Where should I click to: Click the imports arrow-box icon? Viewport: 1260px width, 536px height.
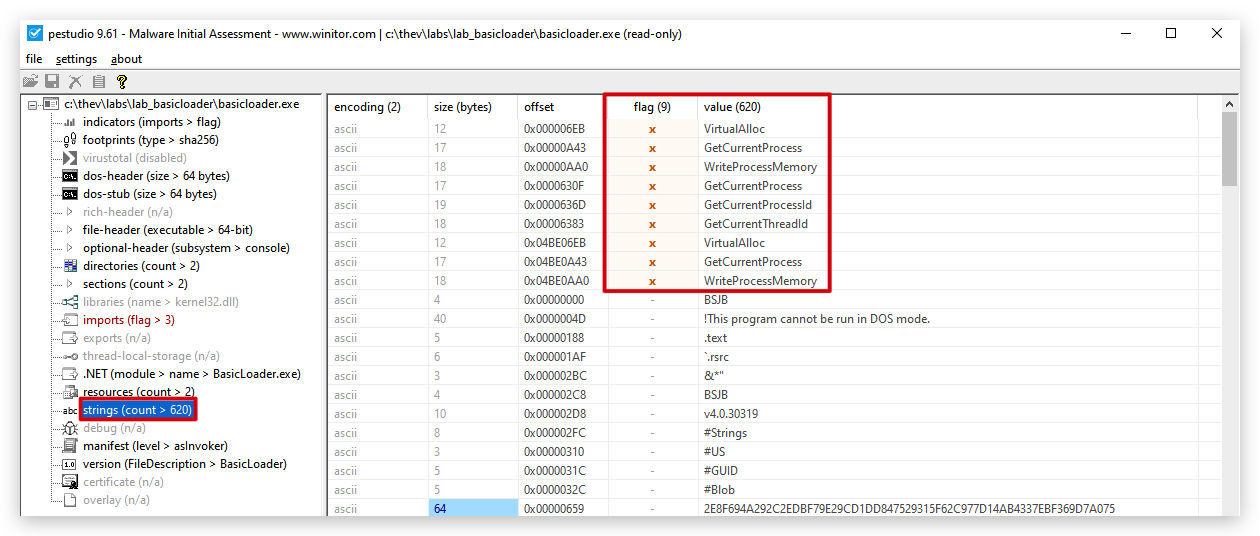(70, 320)
